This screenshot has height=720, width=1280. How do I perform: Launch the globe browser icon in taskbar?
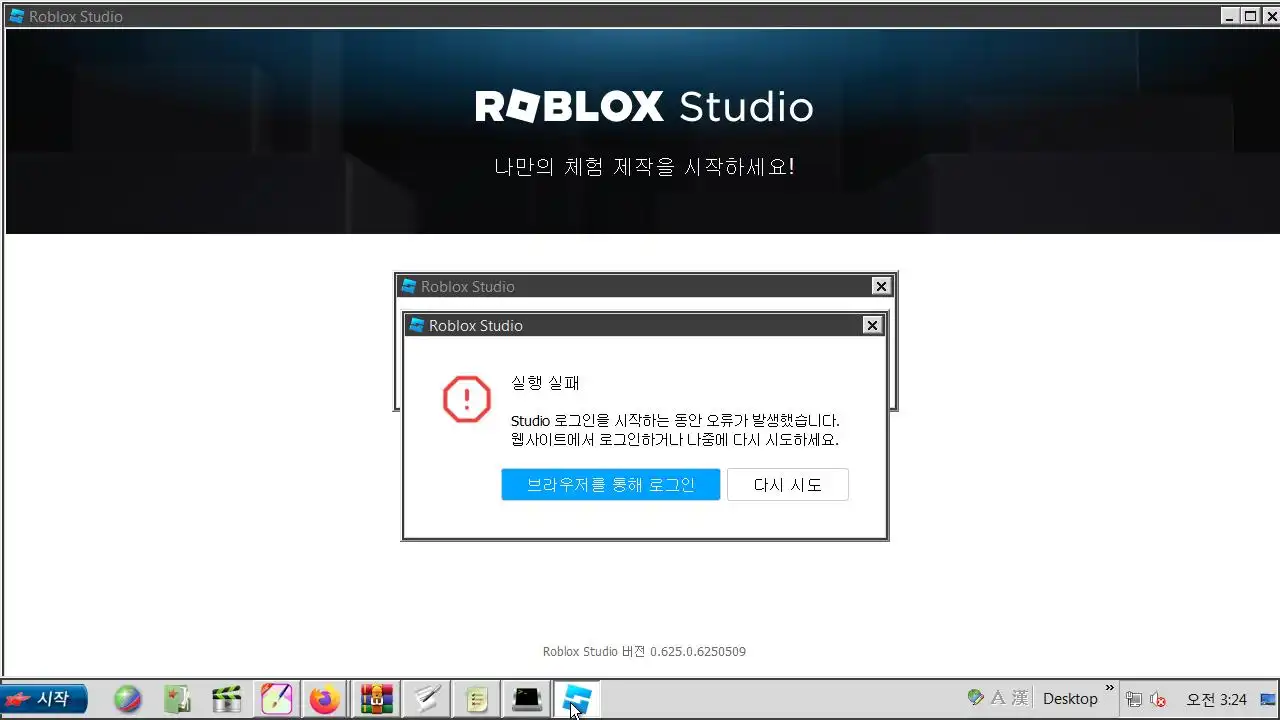[128, 699]
